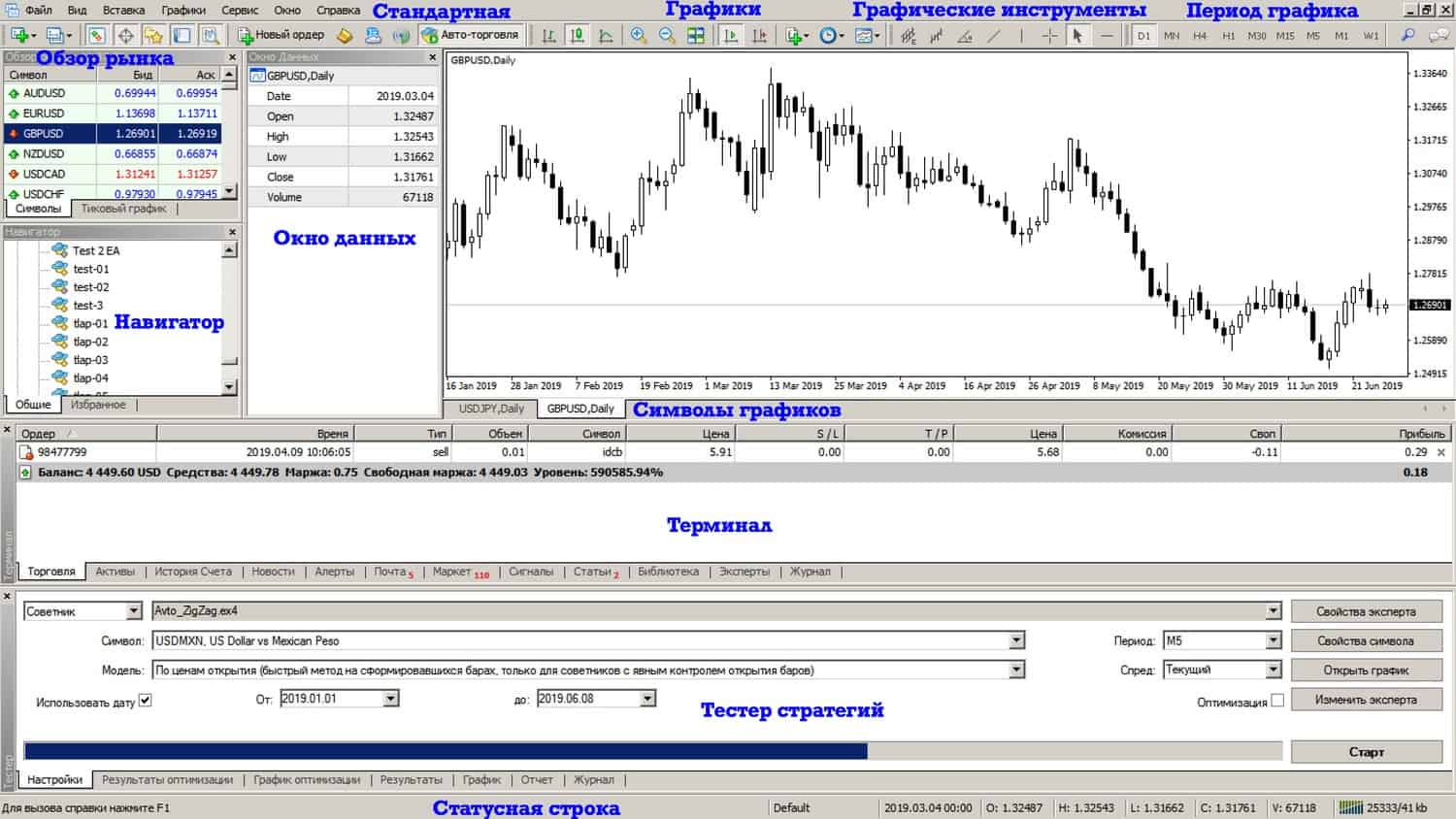
Task: Open the Сервис menu
Action: pyautogui.click(x=240, y=10)
